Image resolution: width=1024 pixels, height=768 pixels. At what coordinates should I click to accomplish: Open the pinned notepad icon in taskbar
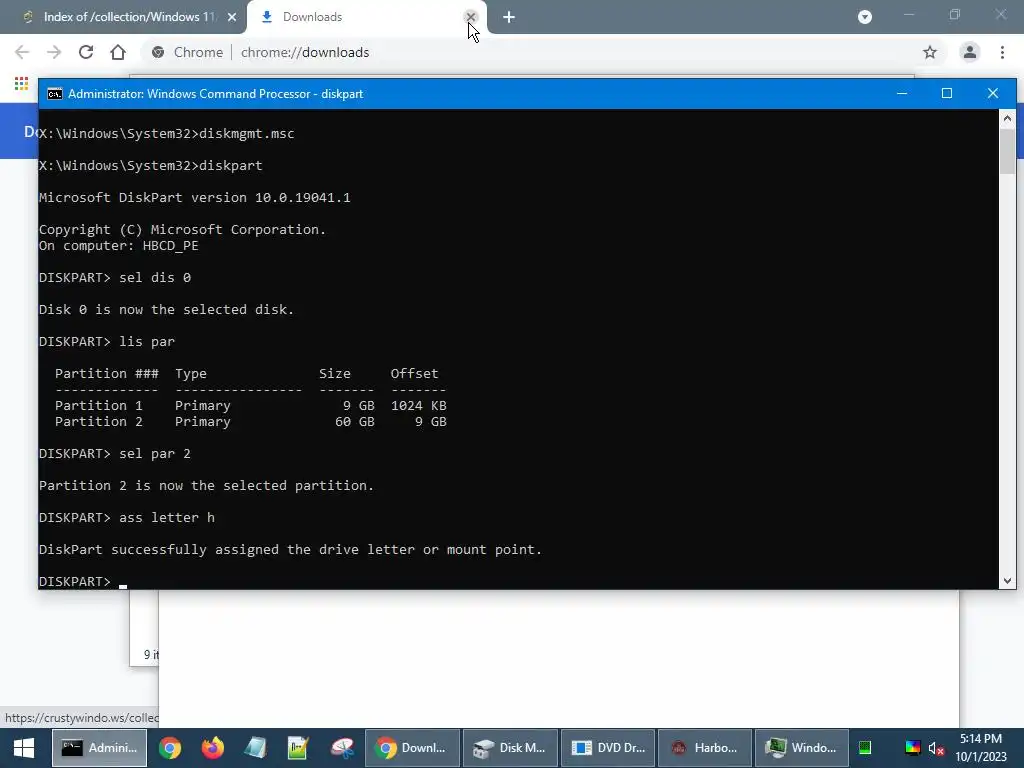(x=255, y=748)
